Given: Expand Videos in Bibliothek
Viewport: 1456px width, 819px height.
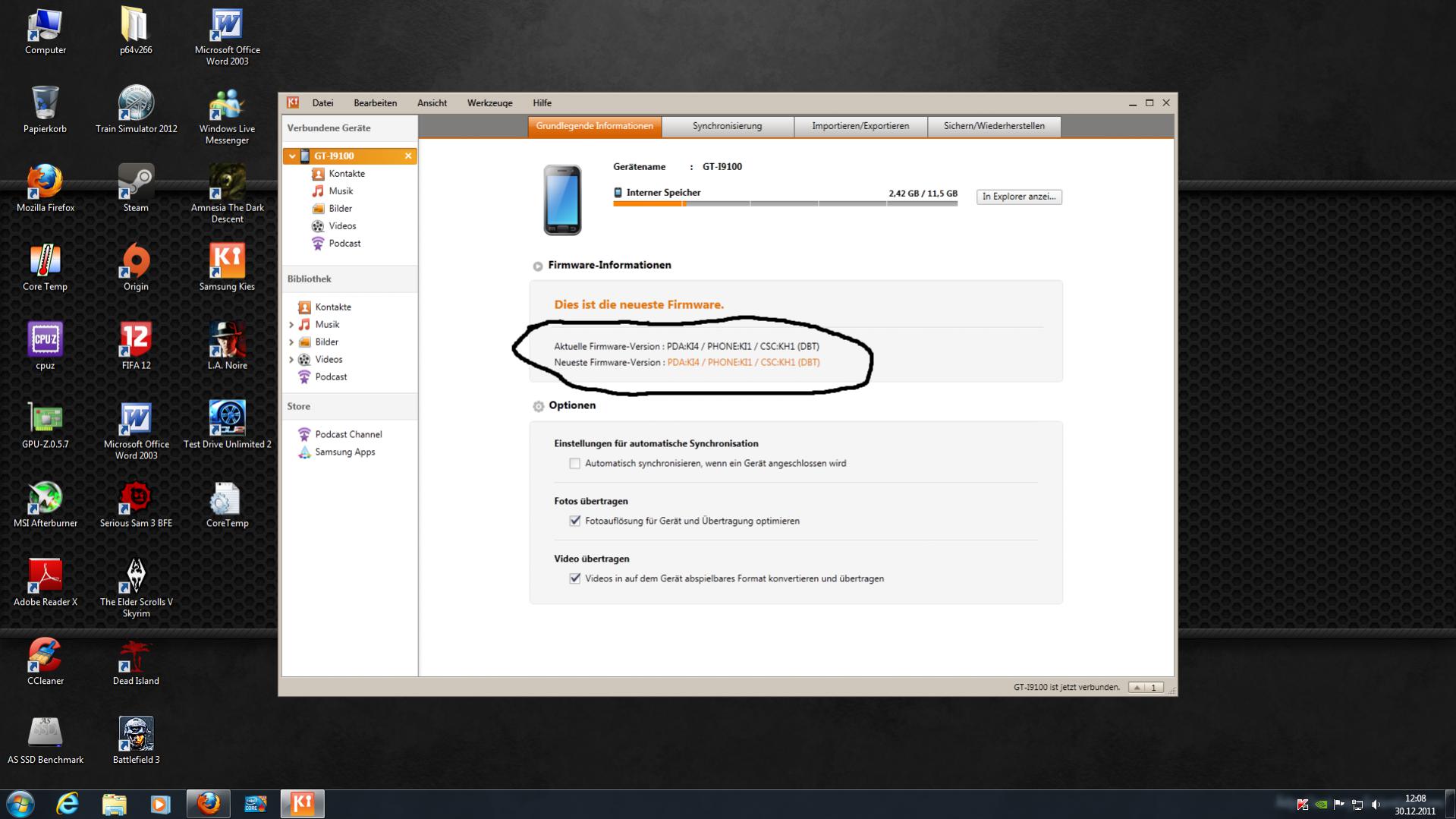Looking at the screenshot, I should click(291, 360).
